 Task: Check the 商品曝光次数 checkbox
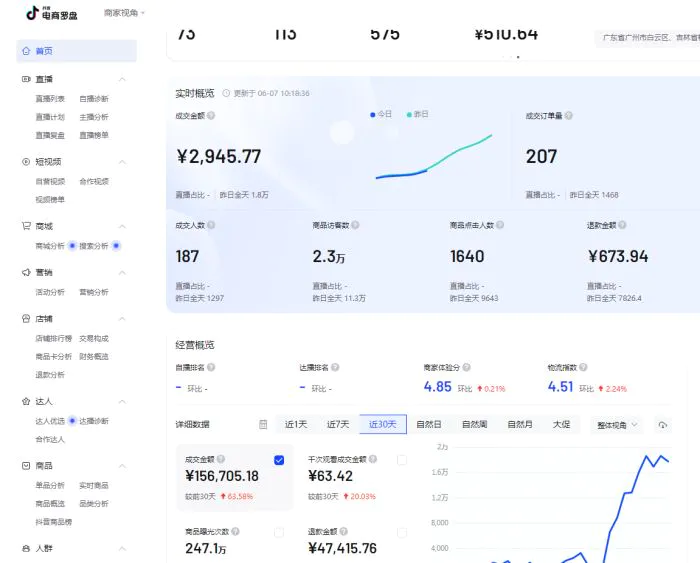(x=279, y=532)
